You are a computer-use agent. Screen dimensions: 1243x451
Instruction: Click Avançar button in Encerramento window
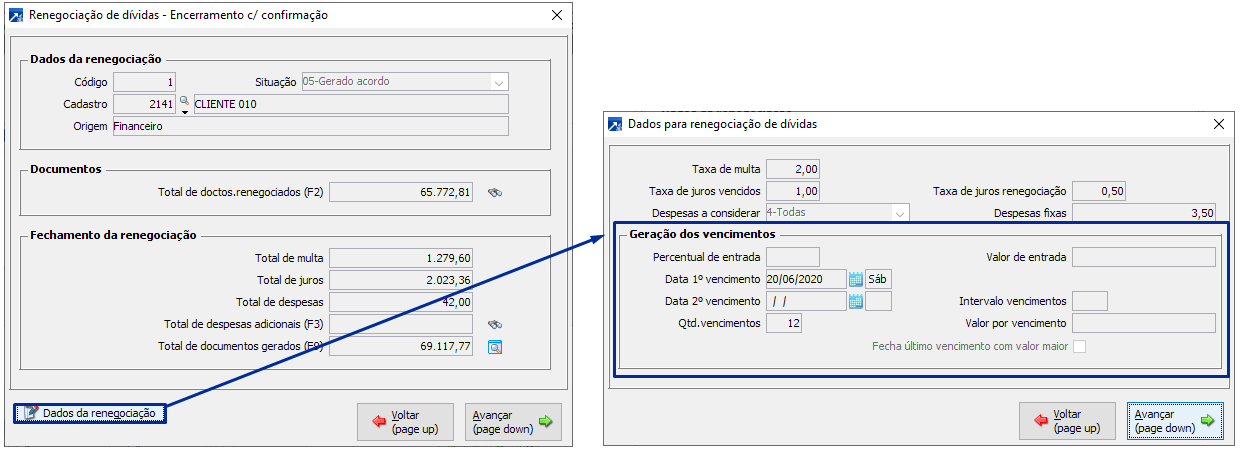pos(513,422)
